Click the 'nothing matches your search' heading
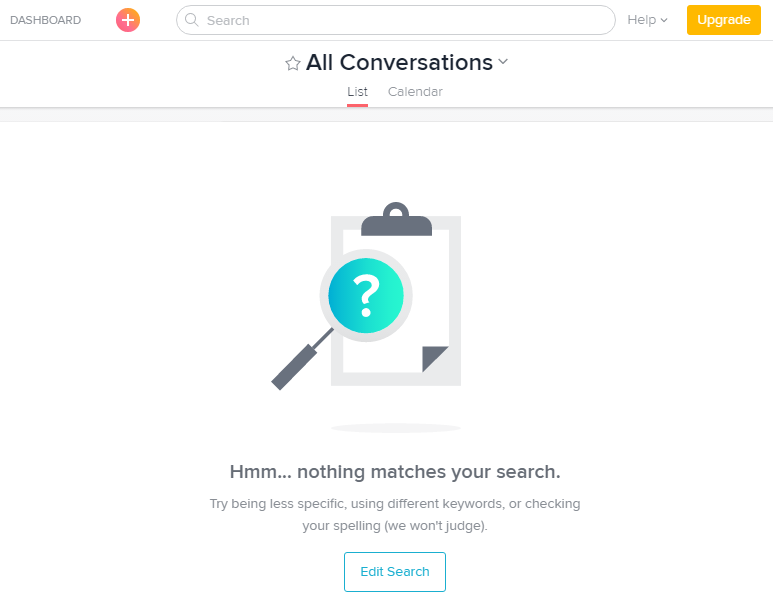This screenshot has height=606, width=773. pyautogui.click(x=395, y=472)
